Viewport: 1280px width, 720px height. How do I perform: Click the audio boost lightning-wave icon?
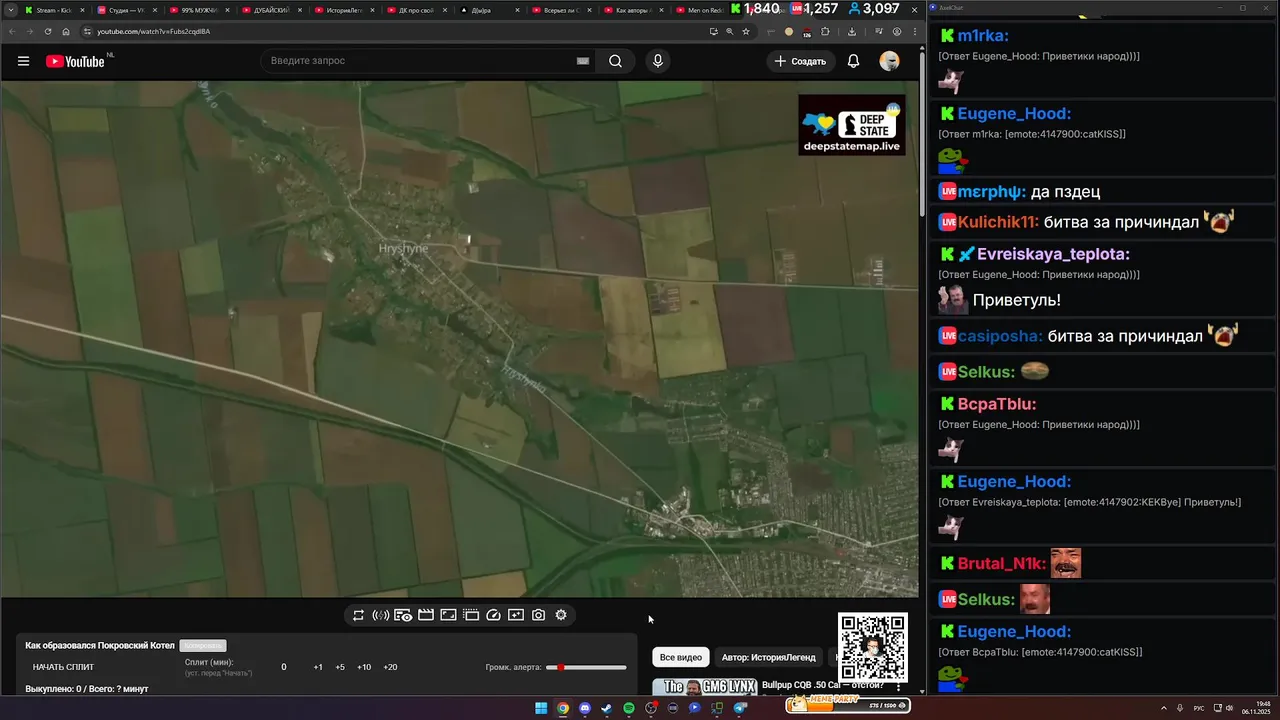pos(381,615)
